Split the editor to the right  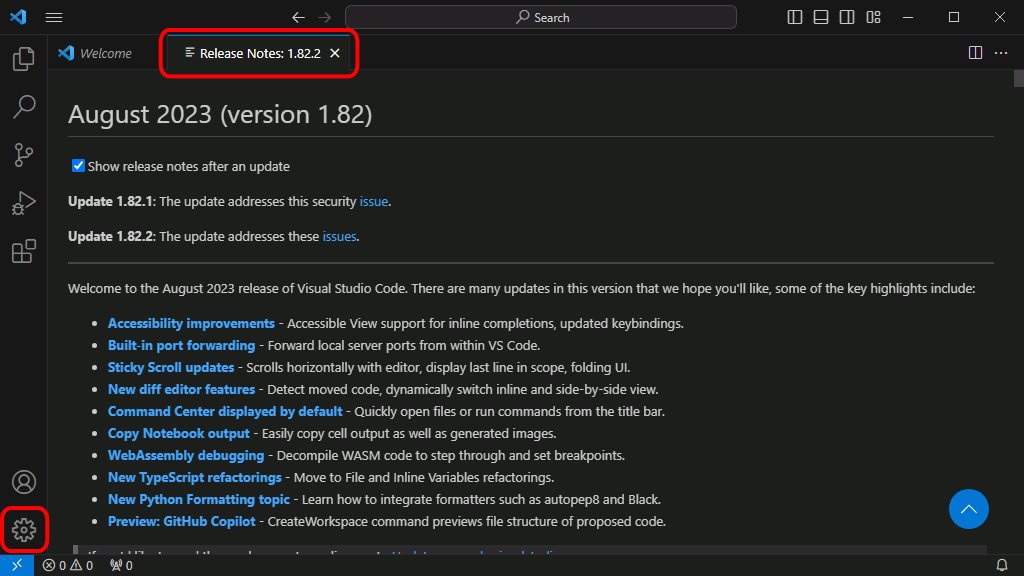(x=975, y=53)
